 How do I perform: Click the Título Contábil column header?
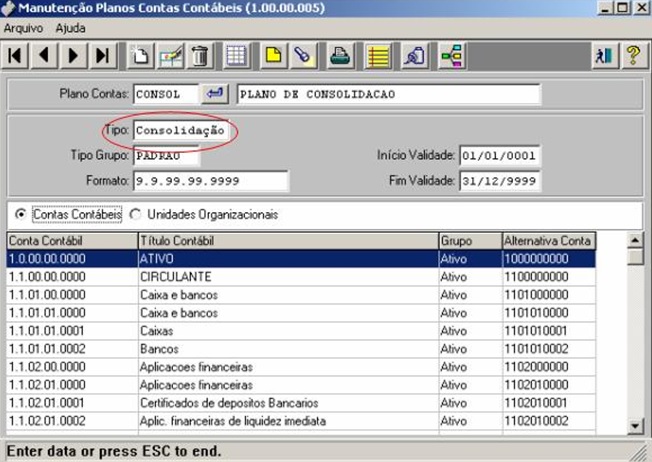tap(288, 241)
